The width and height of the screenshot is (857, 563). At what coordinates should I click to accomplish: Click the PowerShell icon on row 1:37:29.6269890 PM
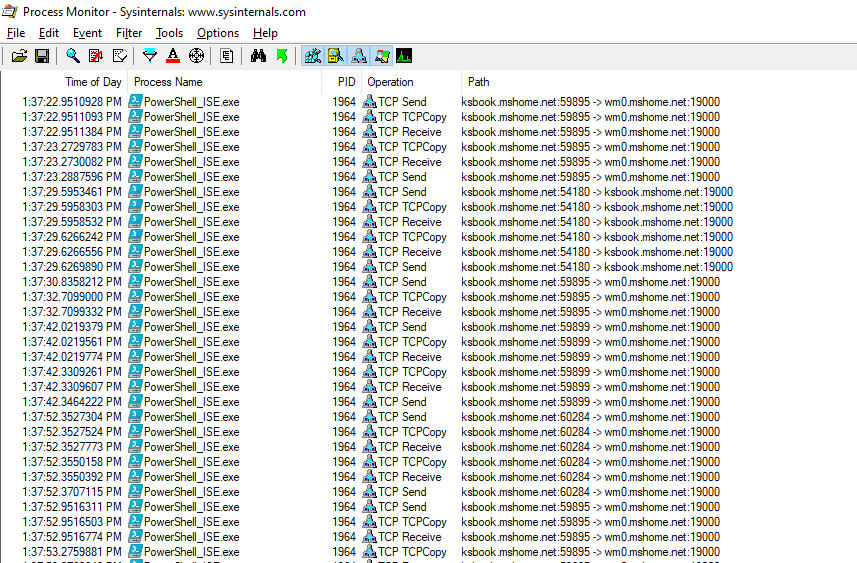pyautogui.click(x=136, y=267)
